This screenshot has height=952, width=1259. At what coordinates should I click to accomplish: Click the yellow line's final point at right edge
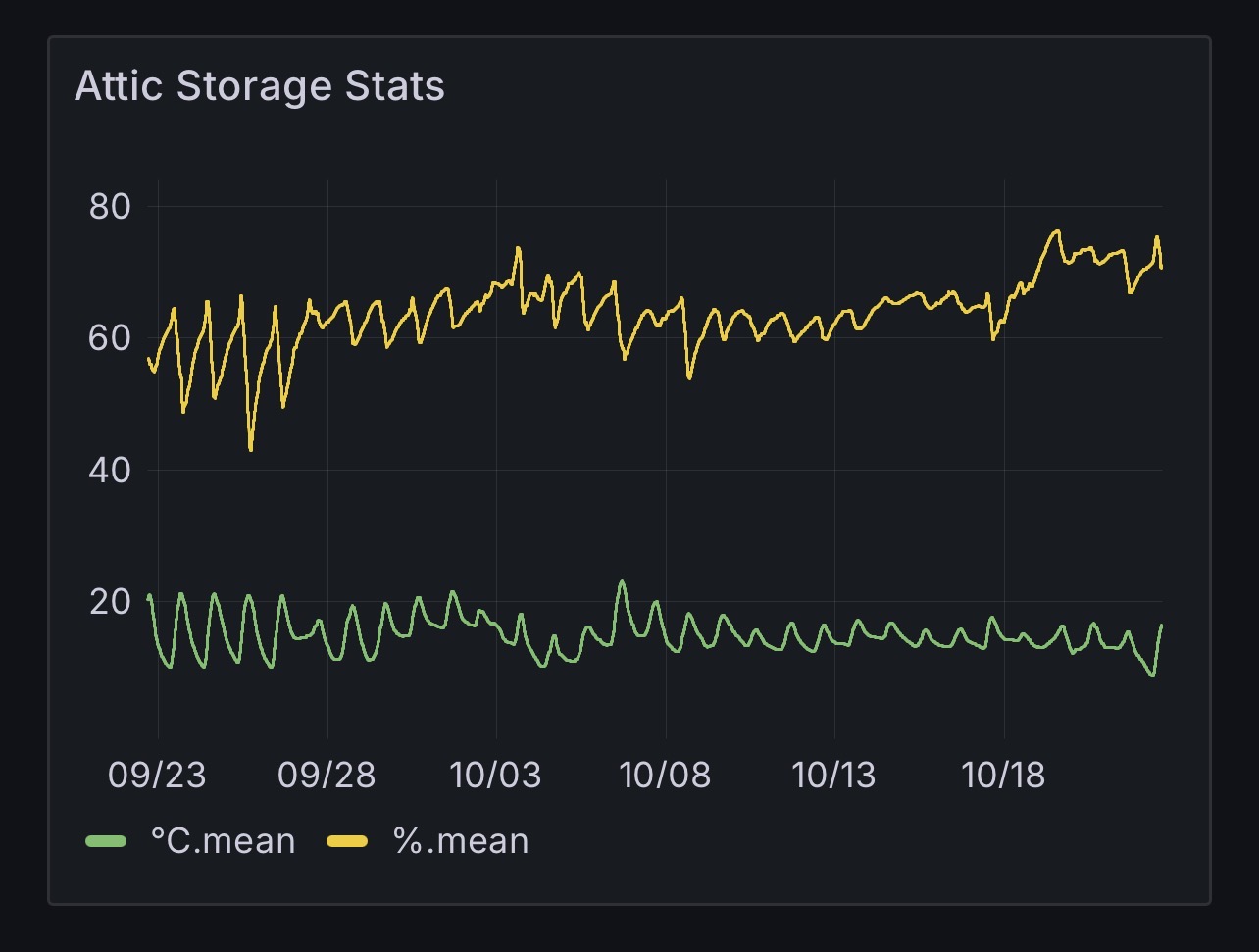[1162, 267]
